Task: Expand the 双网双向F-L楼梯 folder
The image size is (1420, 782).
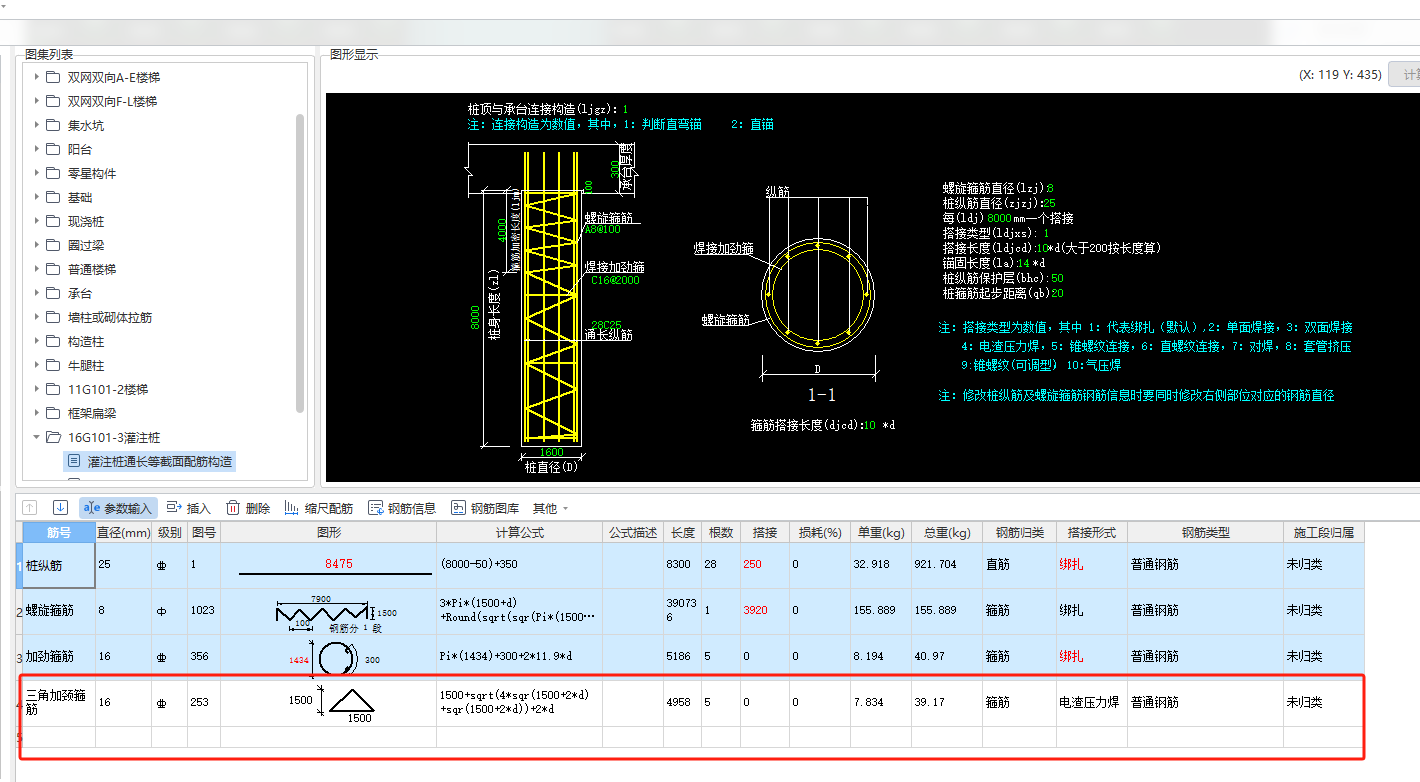Action: click(37, 101)
